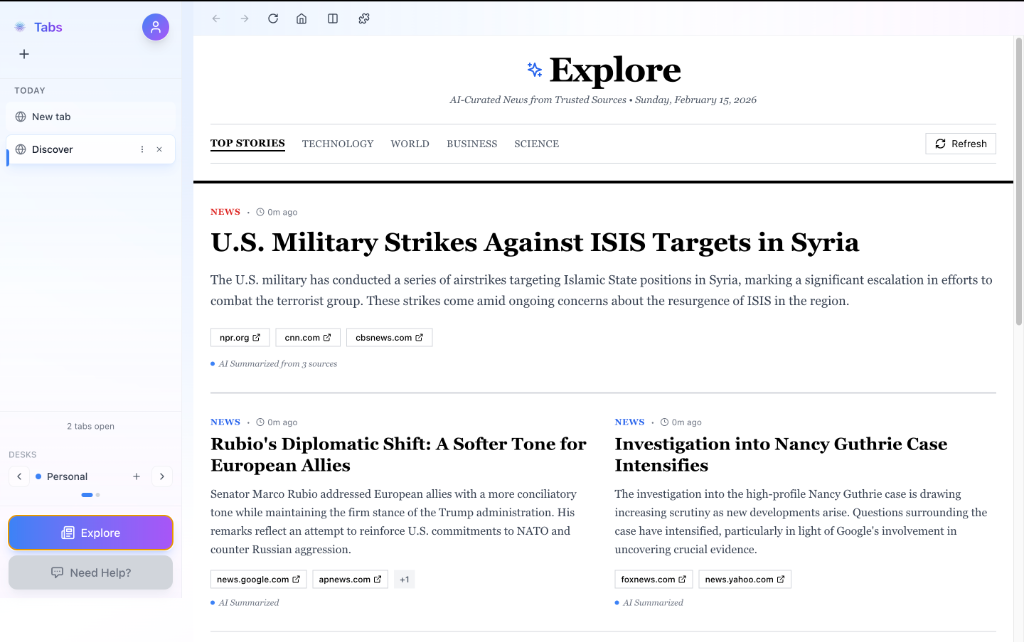Viewport: 1024px width, 642px height.
Task: Click the browser forward arrow
Action: click(244, 18)
